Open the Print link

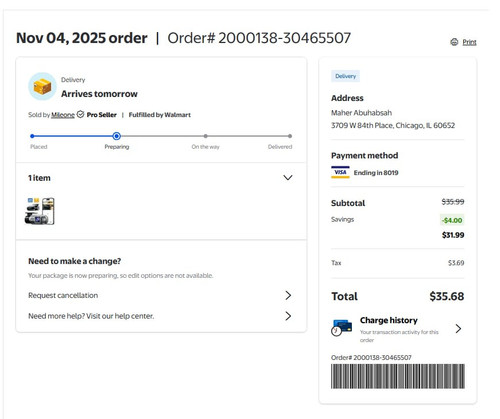click(469, 42)
